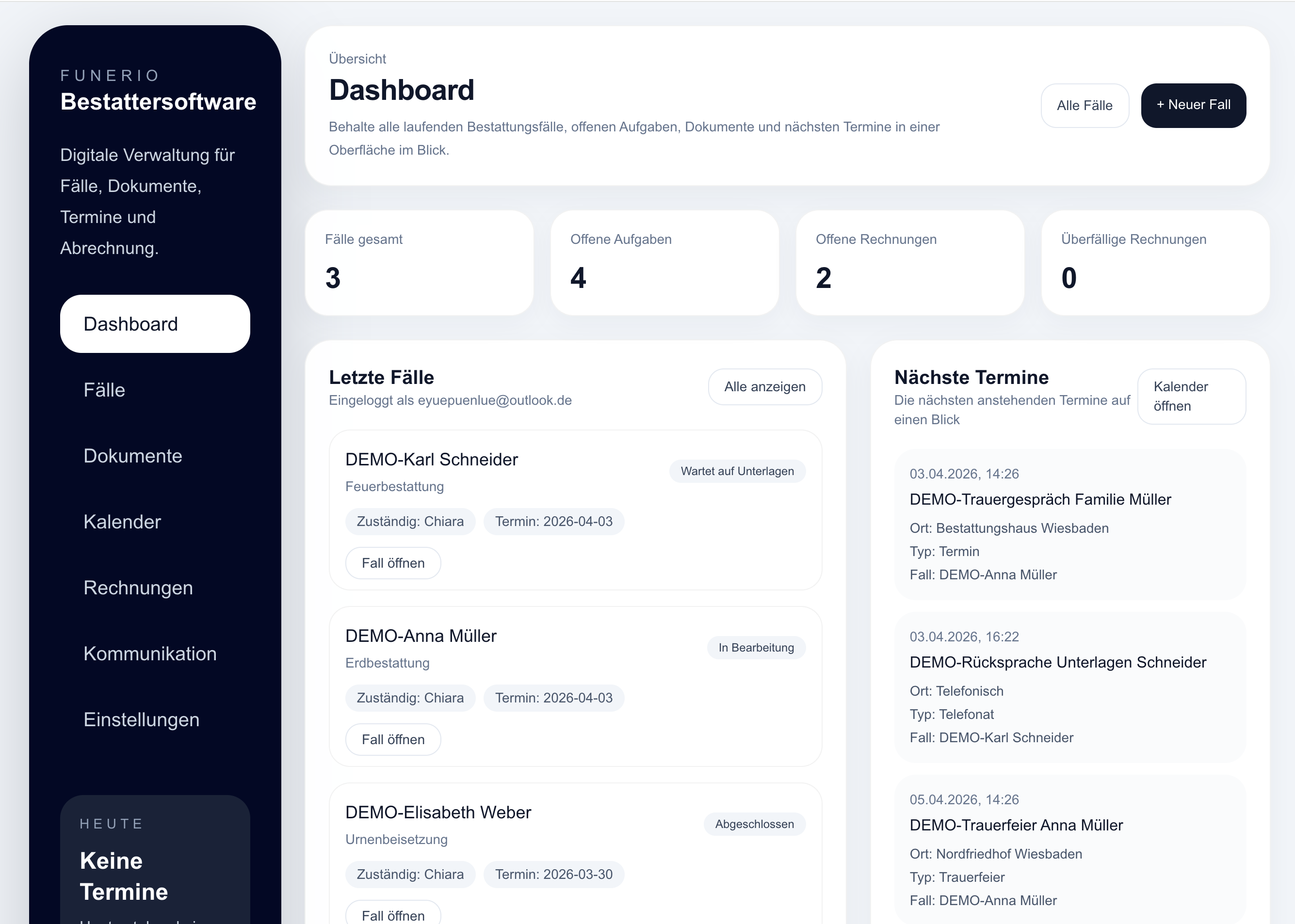Image resolution: width=1295 pixels, height=924 pixels.
Task: Open the Kalender navigation entry
Action: tap(122, 522)
